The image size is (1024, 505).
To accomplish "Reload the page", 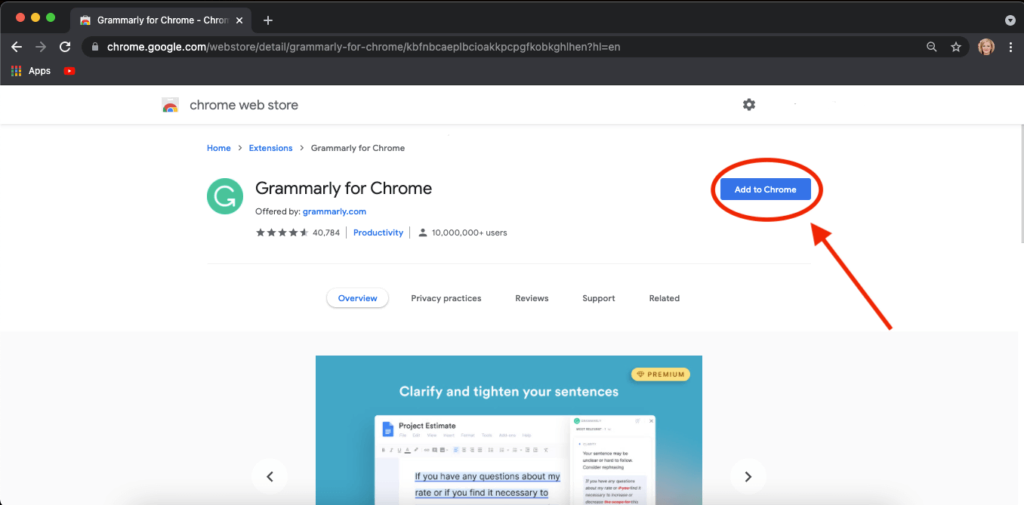I will point(65,47).
